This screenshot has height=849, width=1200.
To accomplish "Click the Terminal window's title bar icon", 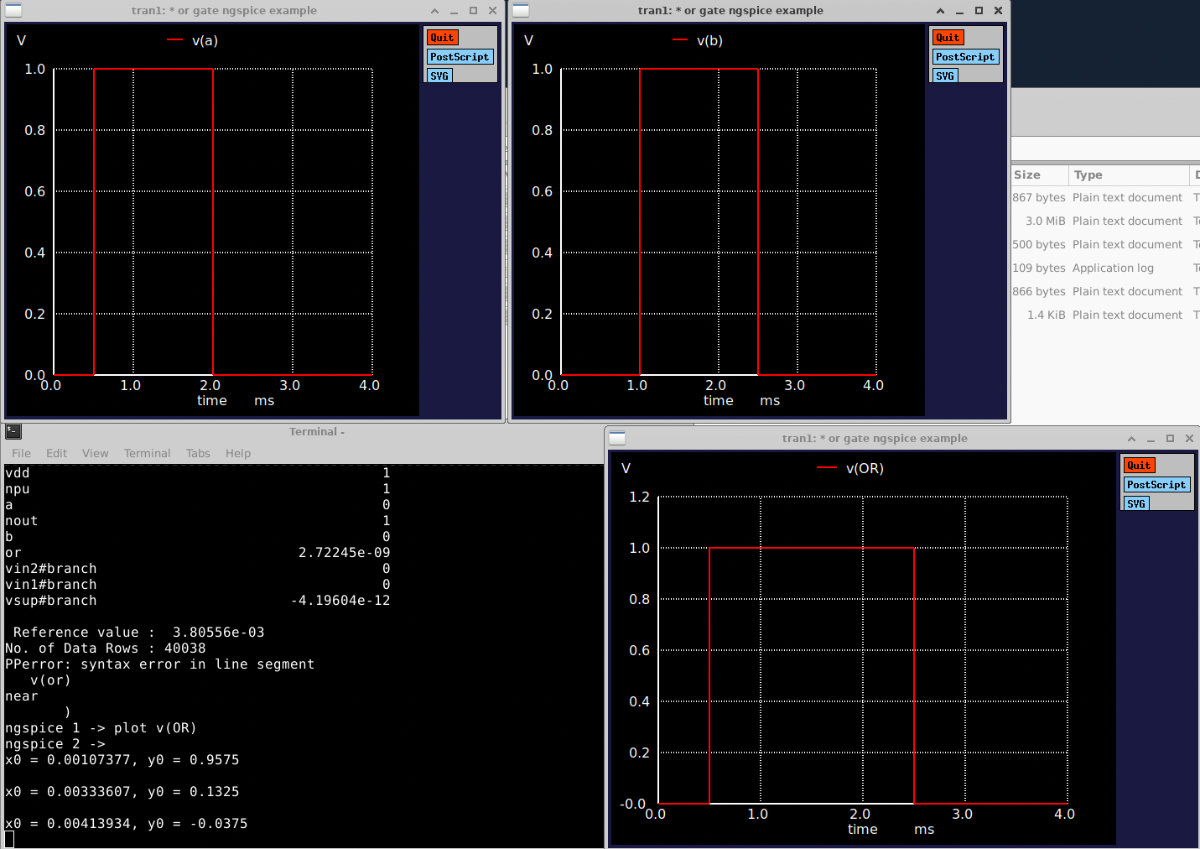I will click(12, 431).
